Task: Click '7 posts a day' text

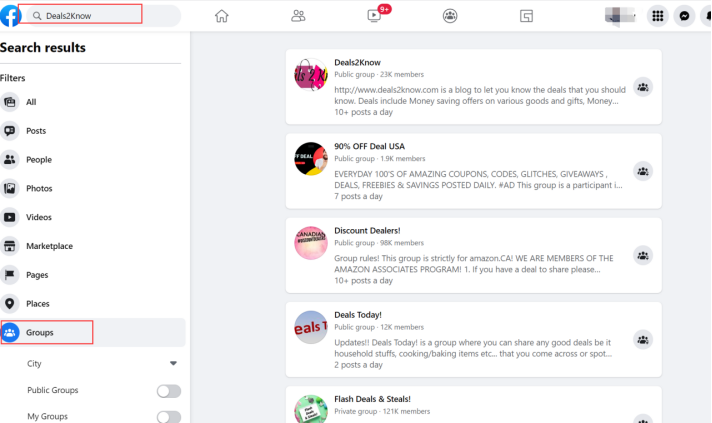Action: [x=358, y=197]
